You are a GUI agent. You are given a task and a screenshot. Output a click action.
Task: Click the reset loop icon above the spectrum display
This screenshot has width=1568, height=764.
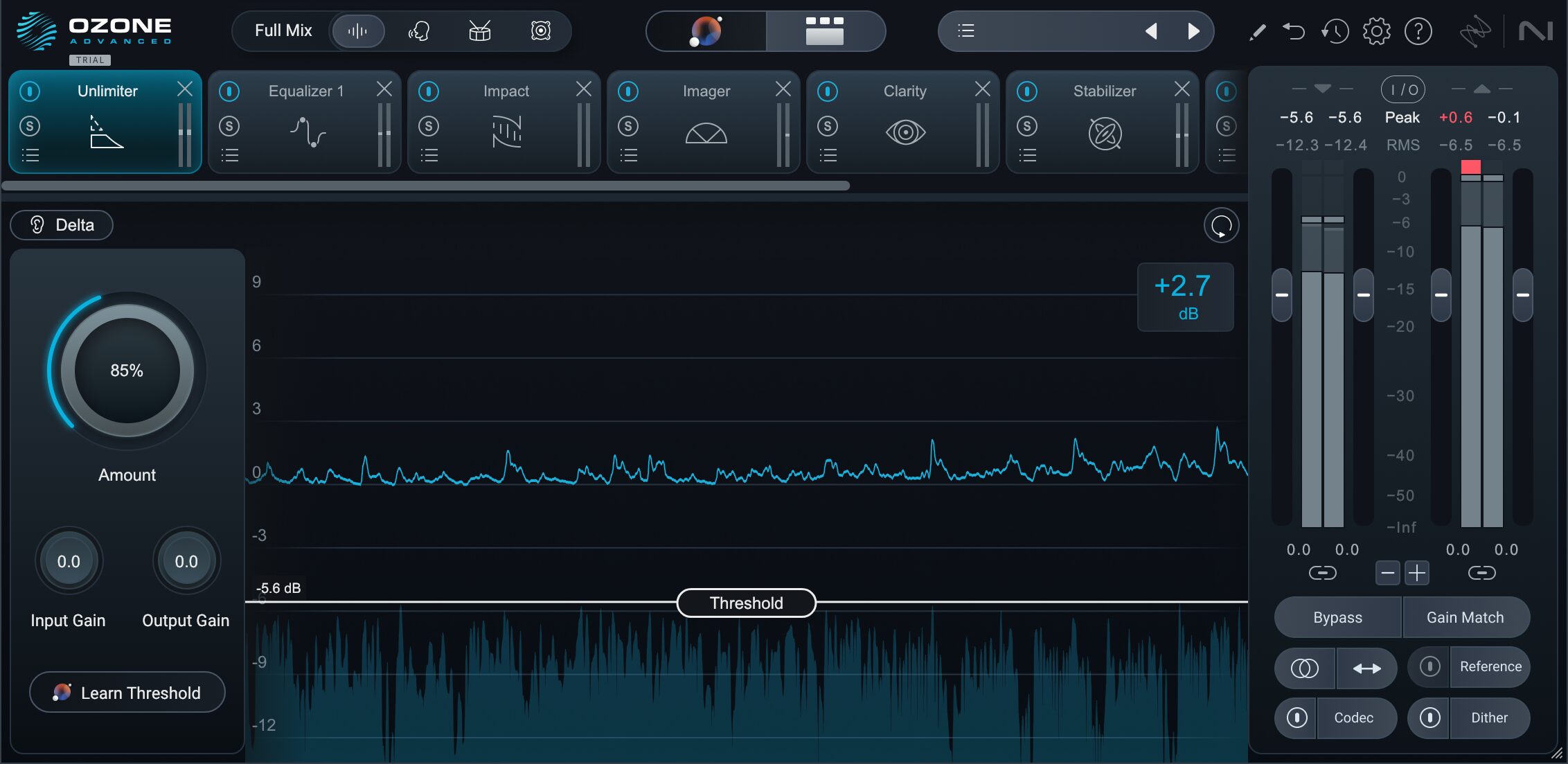click(1221, 225)
